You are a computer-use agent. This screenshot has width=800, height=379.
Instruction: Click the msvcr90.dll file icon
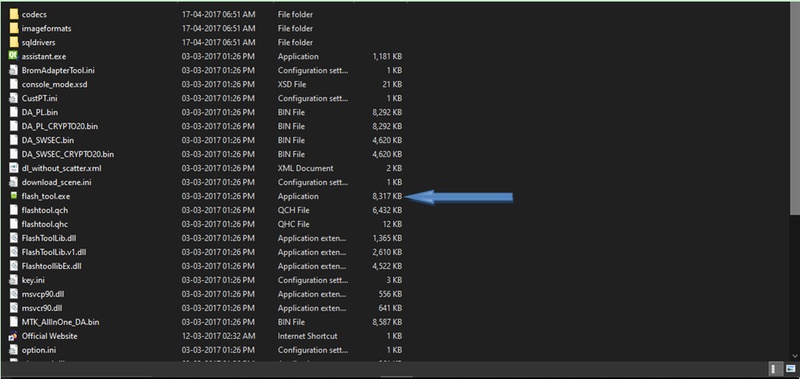[x=14, y=308]
